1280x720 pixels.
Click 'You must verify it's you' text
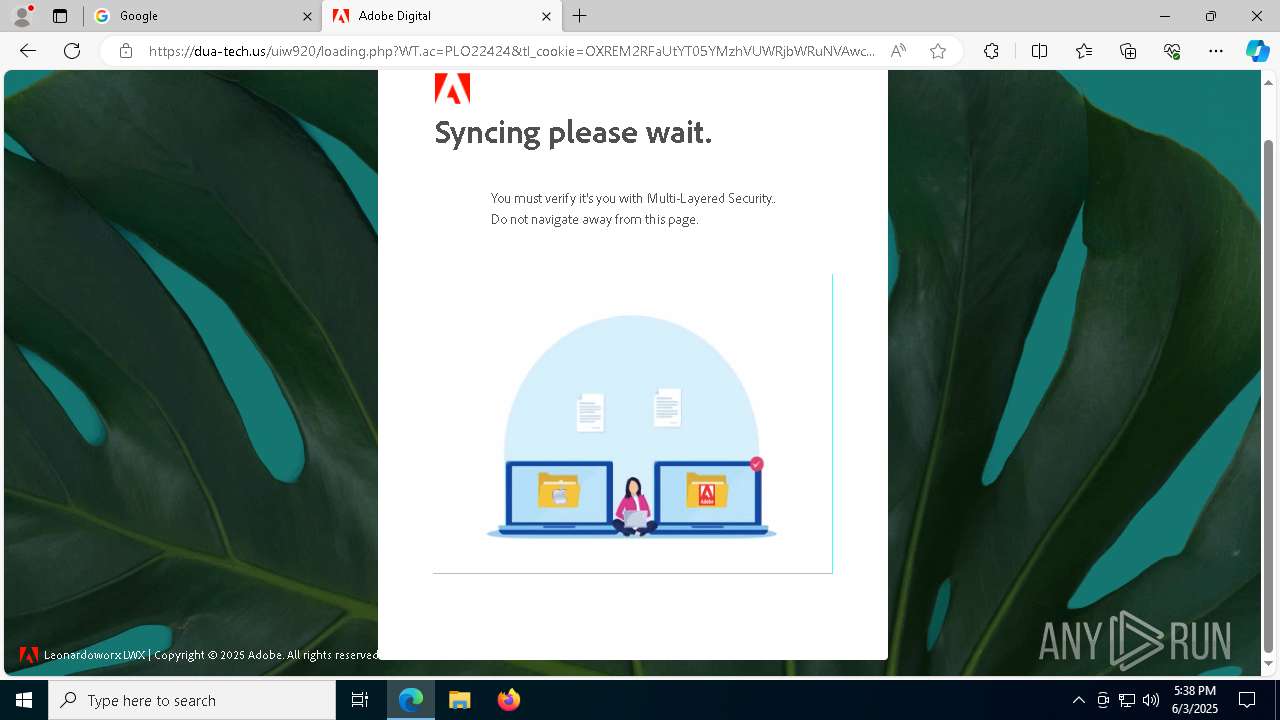(x=633, y=198)
